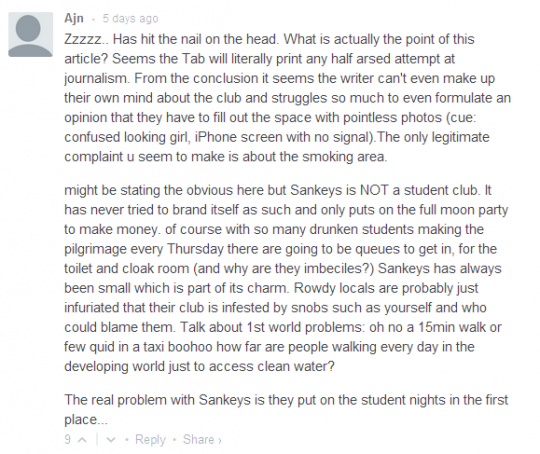Expand the small chevron beside Share
This screenshot has height=454, width=540.
click(x=220, y=440)
